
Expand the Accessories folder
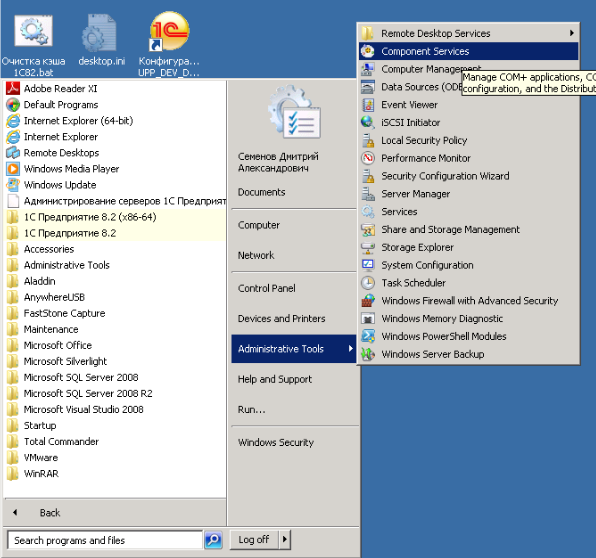tap(115, 249)
